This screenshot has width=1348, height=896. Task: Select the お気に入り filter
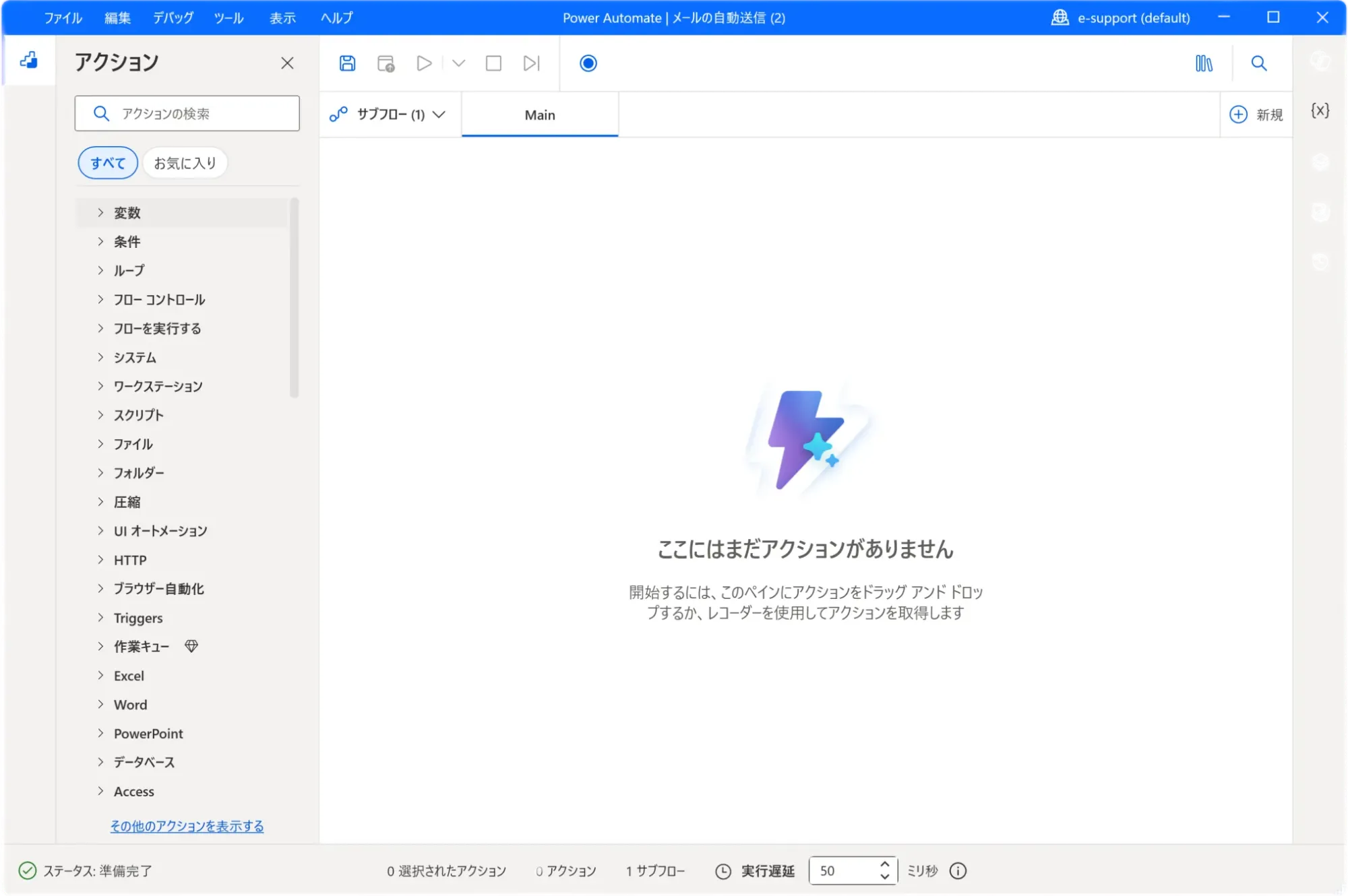click(185, 163)
